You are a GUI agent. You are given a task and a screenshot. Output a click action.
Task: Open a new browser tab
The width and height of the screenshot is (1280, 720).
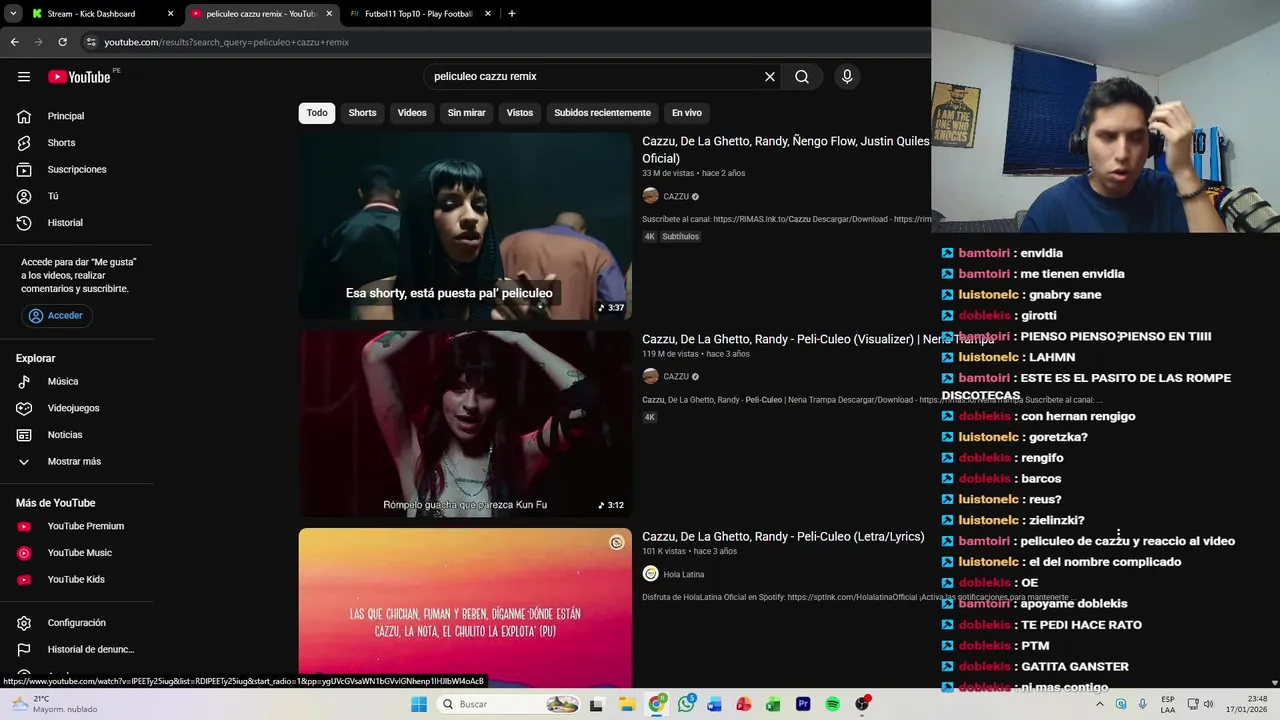point(512,14)
